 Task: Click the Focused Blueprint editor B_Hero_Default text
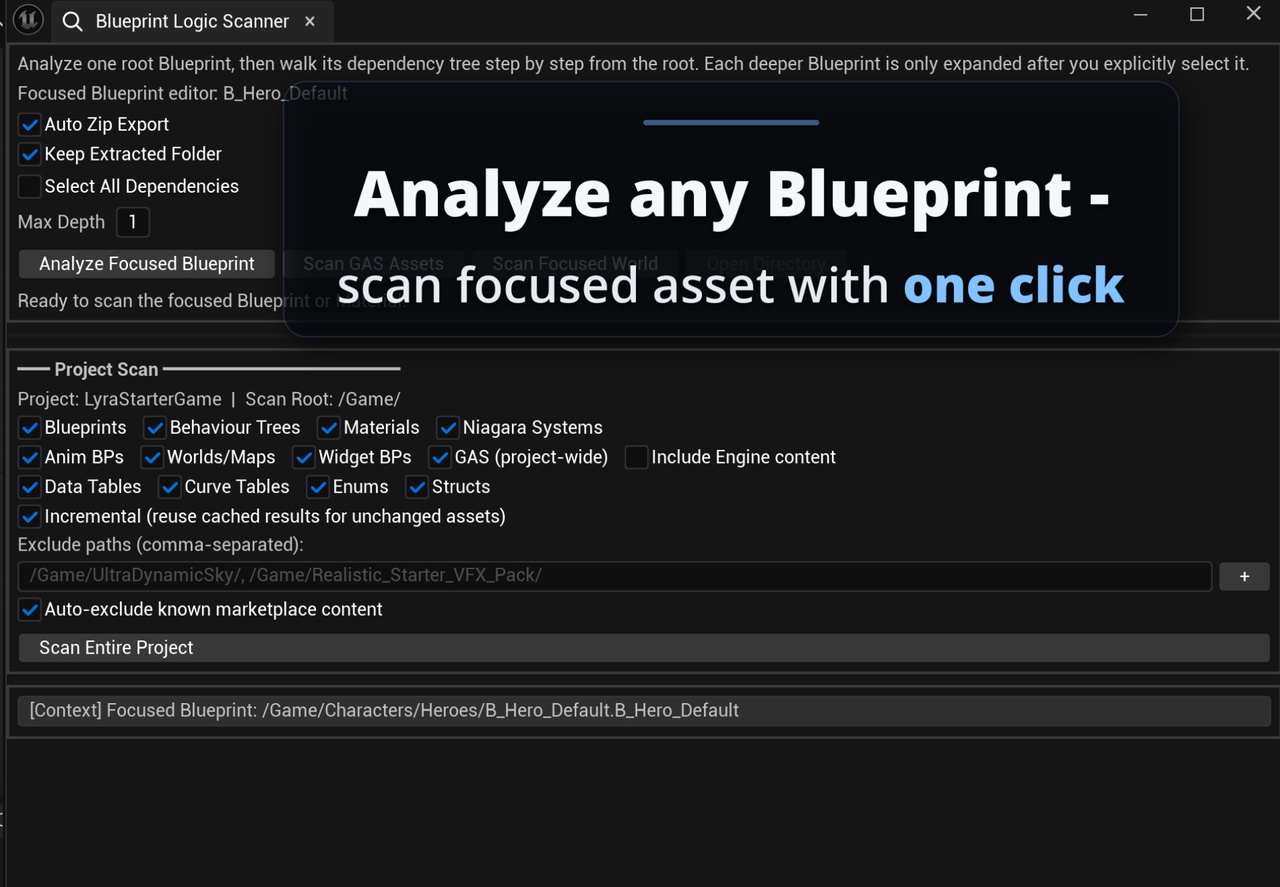point(183,94)
